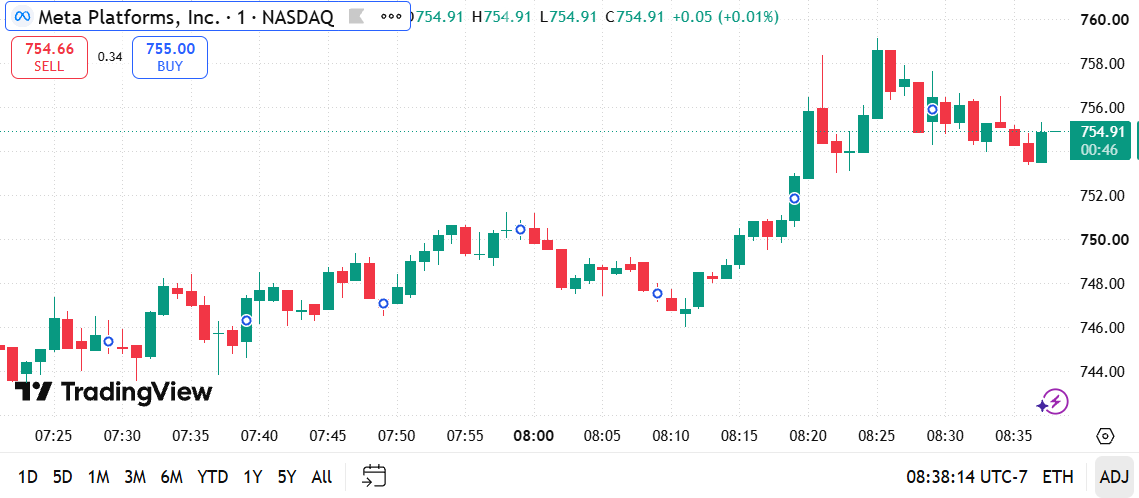Click the grey flag icon beside NASDAQ
The image size is (1139, 498).
(x=356, y=16)
